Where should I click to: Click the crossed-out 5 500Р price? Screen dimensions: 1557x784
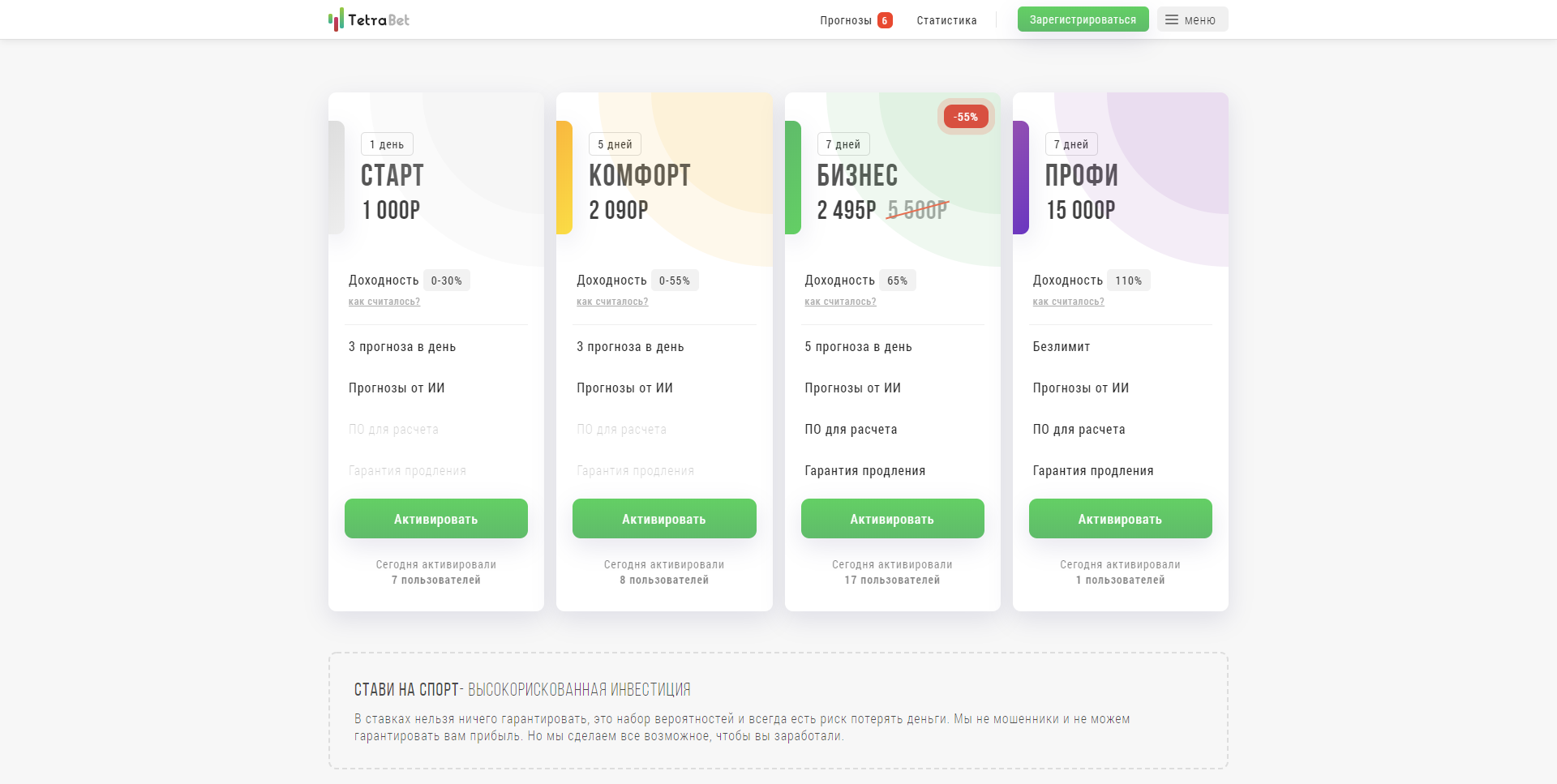[917, 210]
